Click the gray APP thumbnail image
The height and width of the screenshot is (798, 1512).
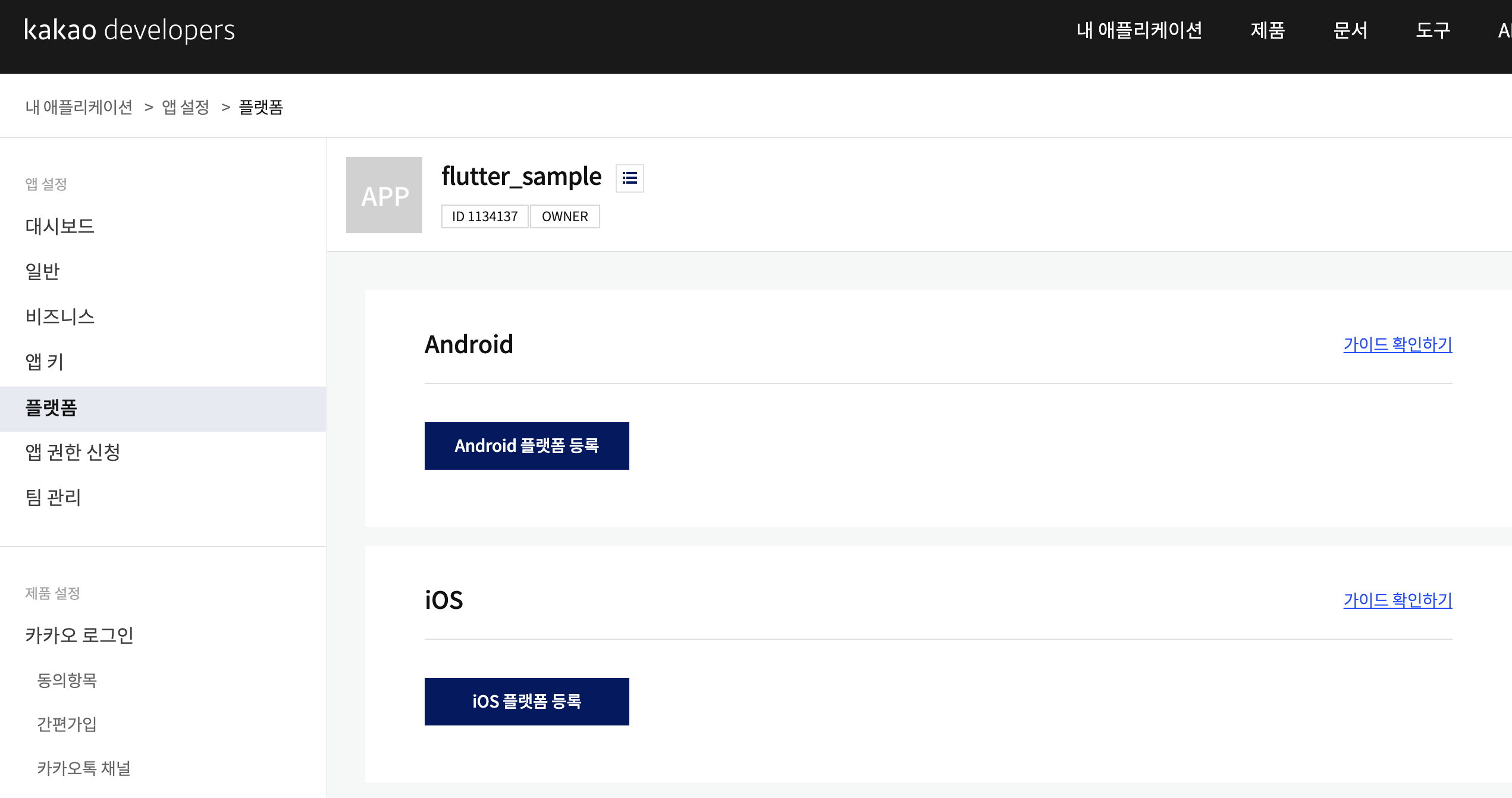[x=384, y=195]
